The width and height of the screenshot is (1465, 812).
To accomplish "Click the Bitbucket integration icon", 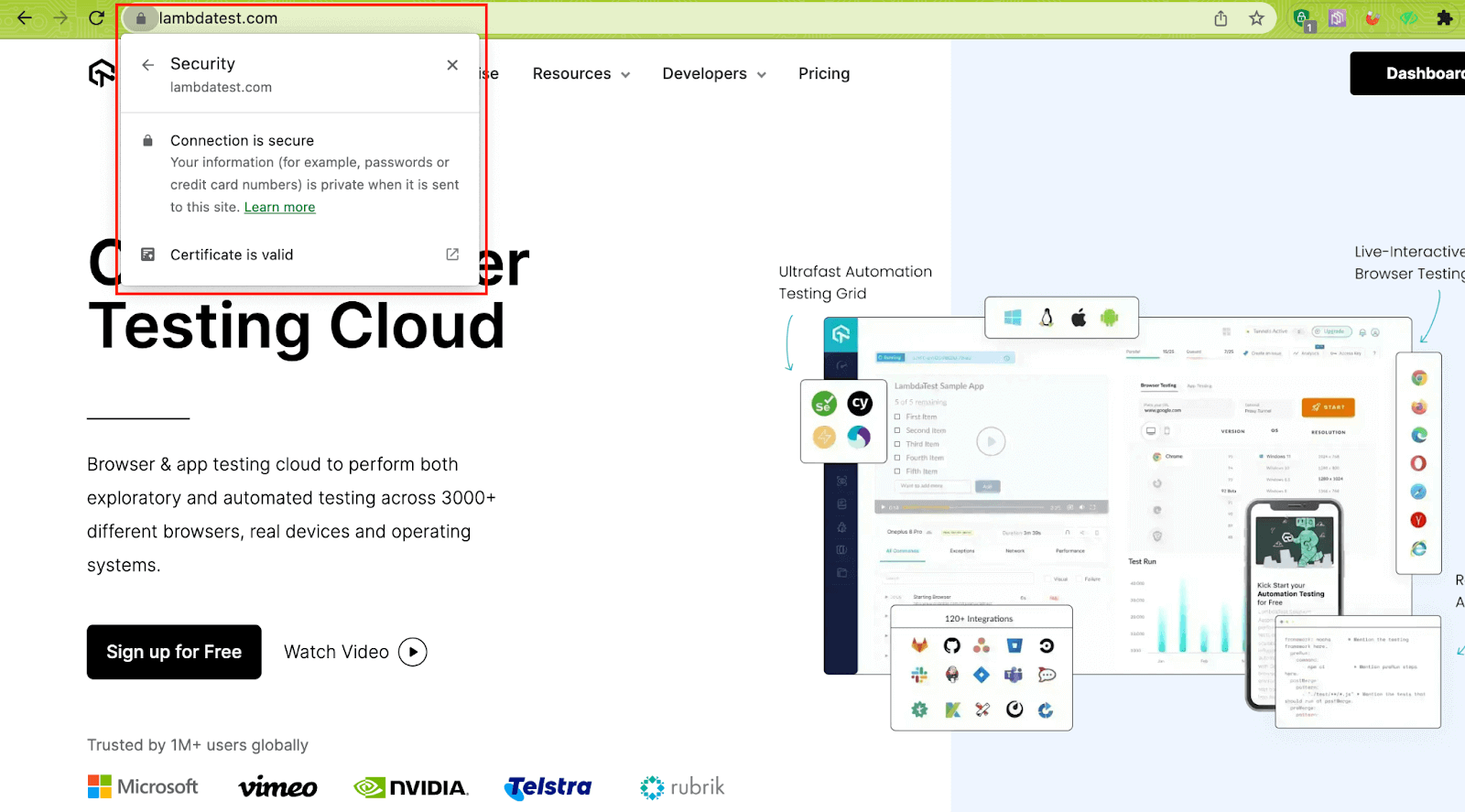I will pos(1015,645).
